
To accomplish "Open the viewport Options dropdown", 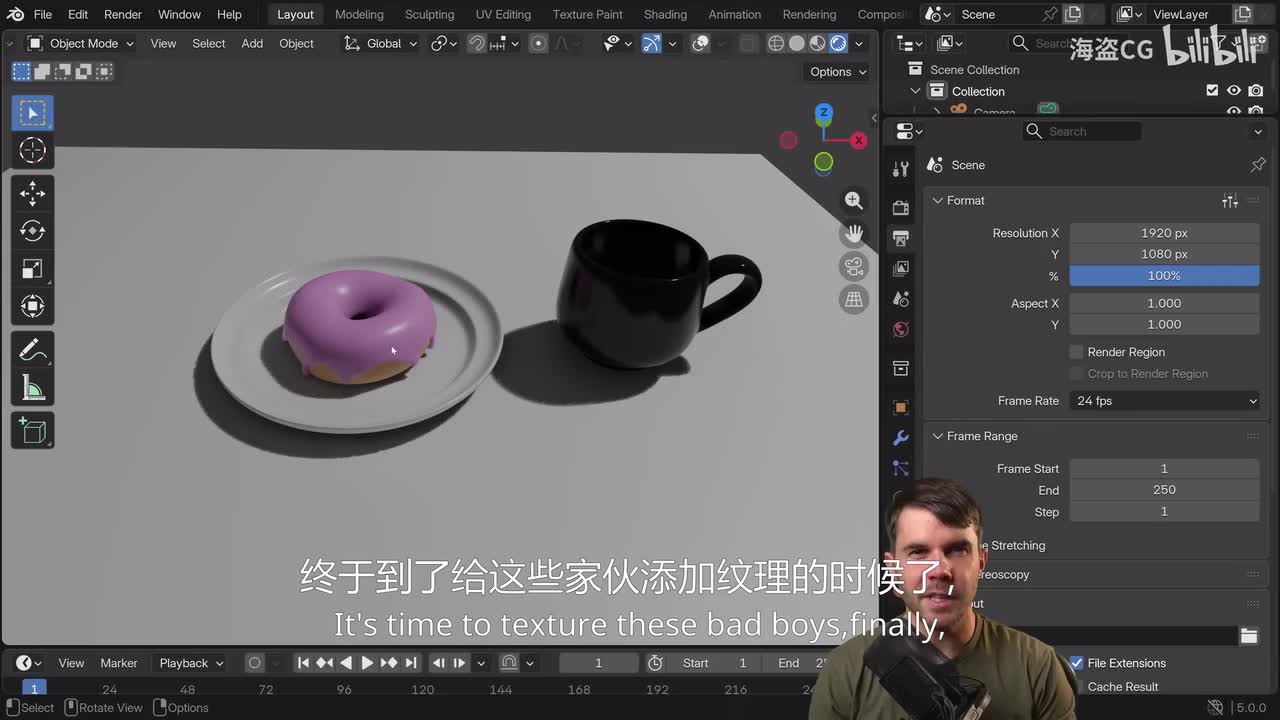I will pyautogui.click(x=838, y=72).
